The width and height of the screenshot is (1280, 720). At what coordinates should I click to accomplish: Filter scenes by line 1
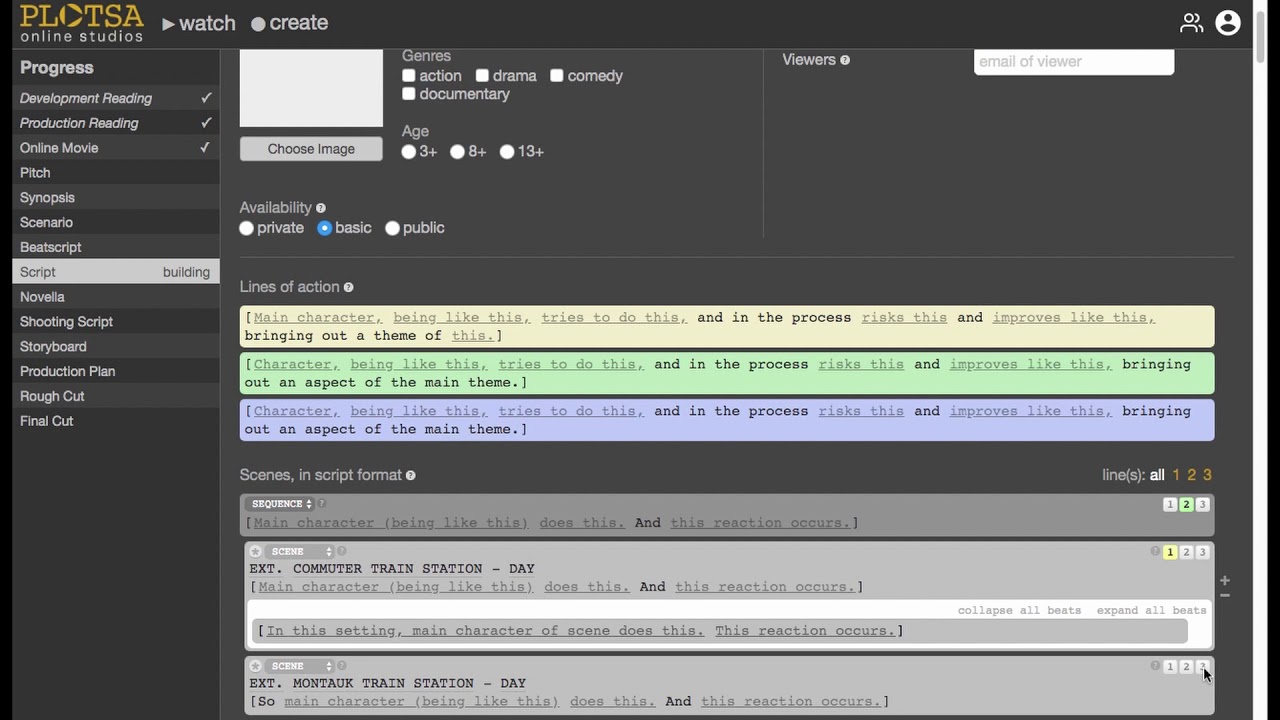[x=1176, y=476]
